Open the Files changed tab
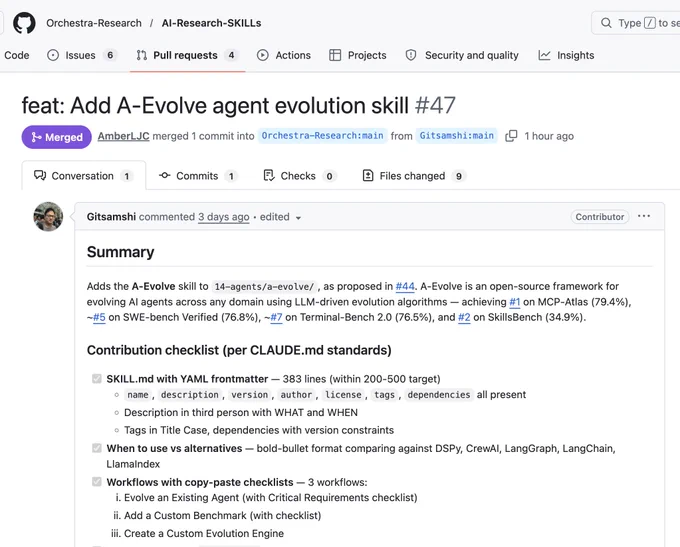The image size is (680, 547). [x=414, y=176]
